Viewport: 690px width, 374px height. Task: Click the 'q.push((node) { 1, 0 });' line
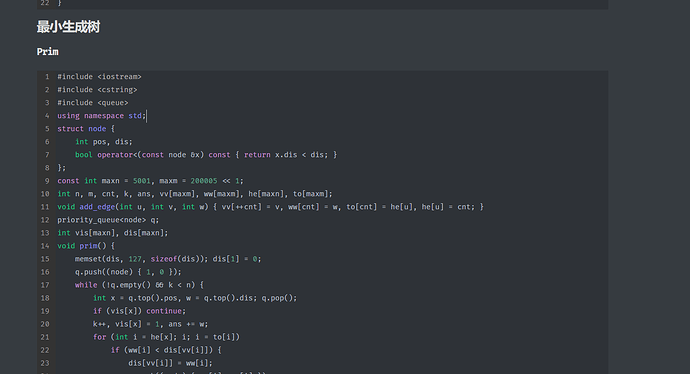(x=128, y=272)
